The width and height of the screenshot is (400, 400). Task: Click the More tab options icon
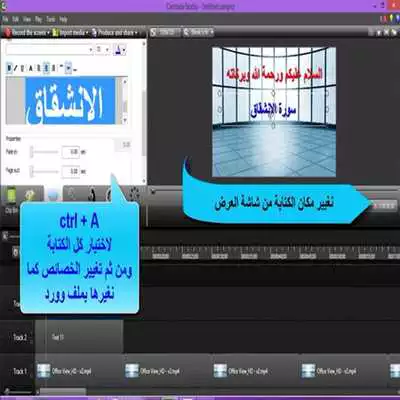(x=135, y=194)
